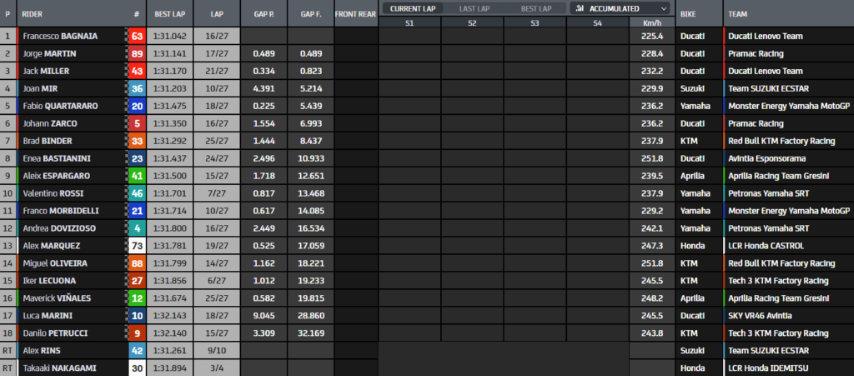The width and height of the screenshot is (854, 376).
Task: Open Ducati Lenovo Team for Jack Miller
Action: tap(765, 71)
